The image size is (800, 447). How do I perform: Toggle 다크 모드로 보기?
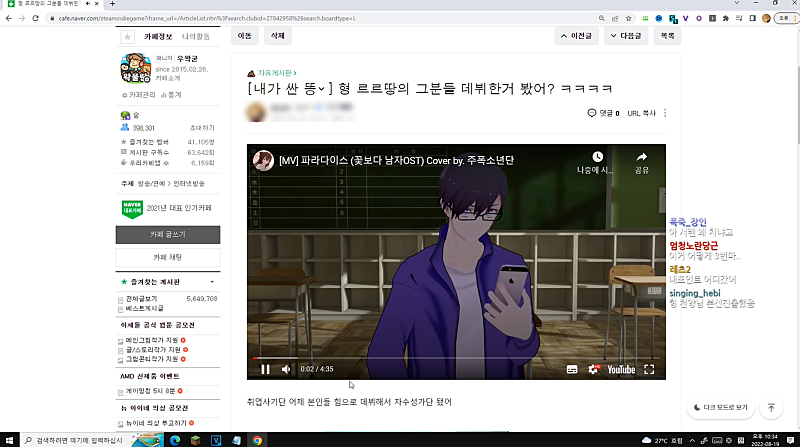[x=720, y=407]
